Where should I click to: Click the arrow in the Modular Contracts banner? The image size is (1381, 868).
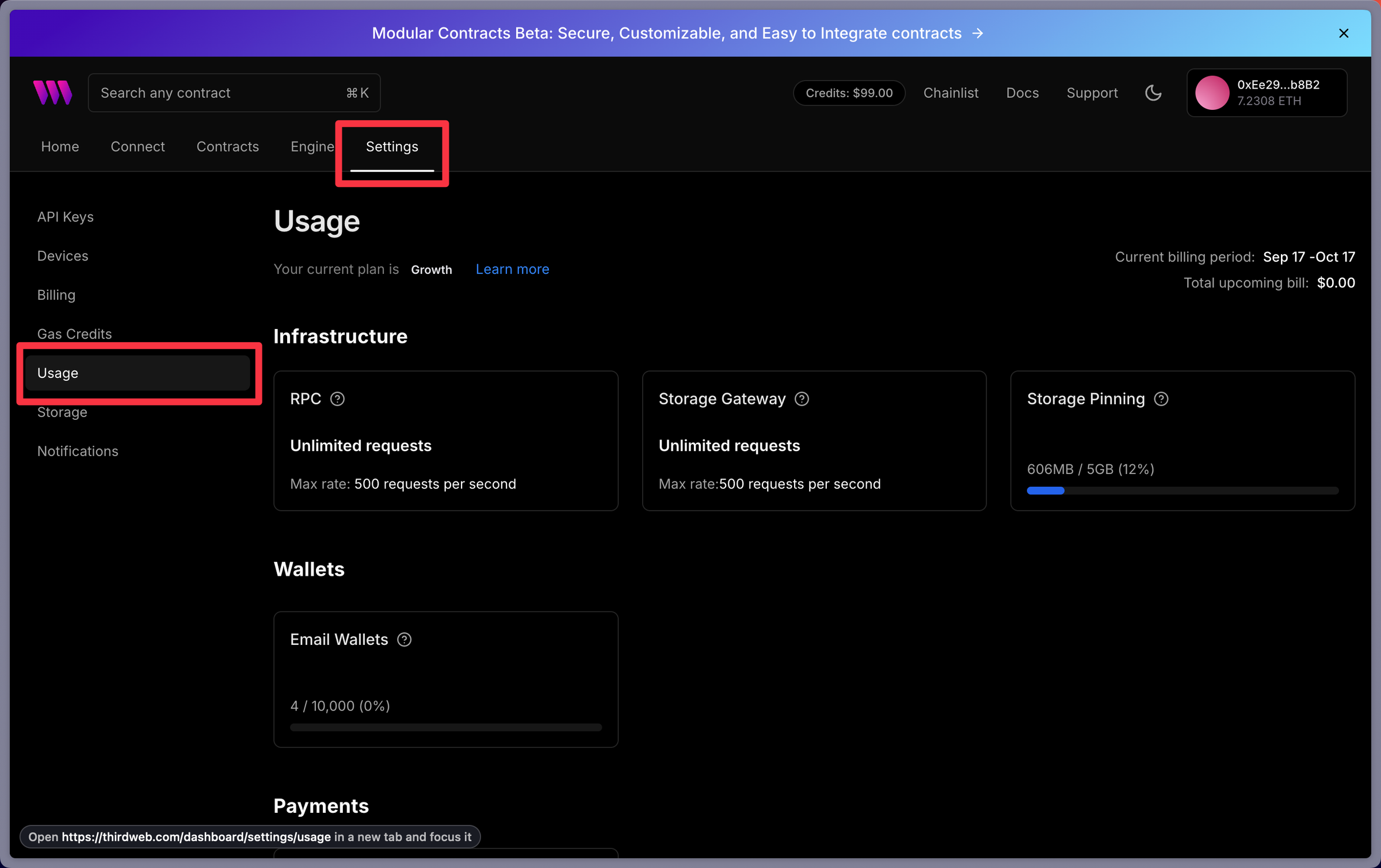point(978,33)
